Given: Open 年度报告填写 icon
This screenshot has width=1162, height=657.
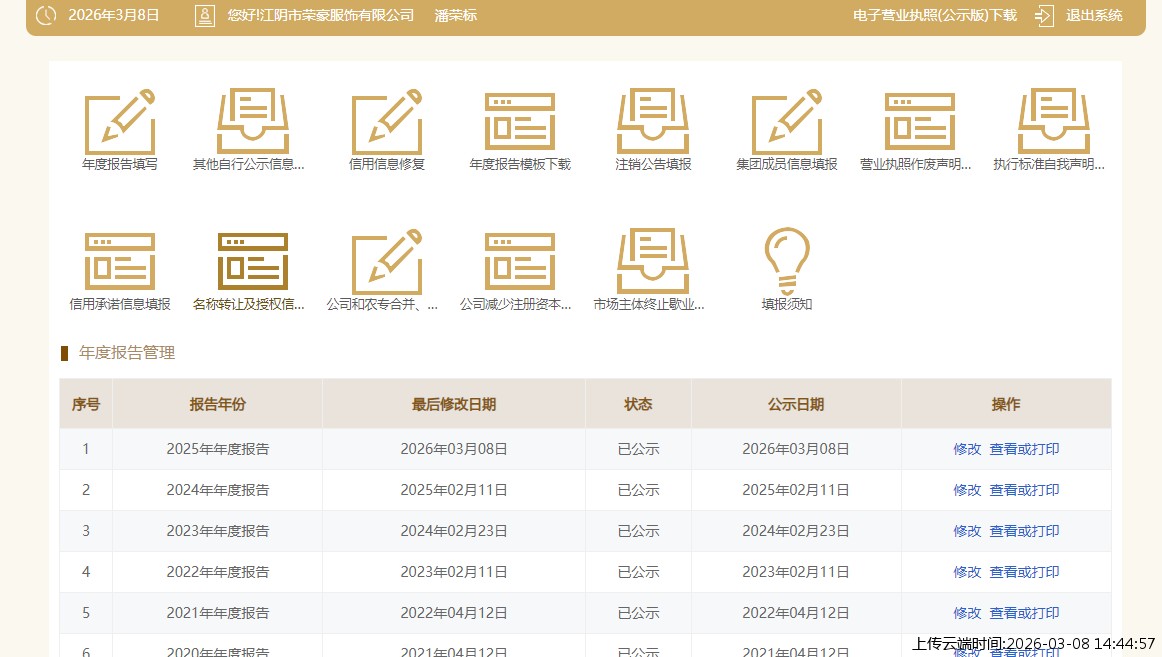Looking at the screenshot, I should click(x=120, y=124).
